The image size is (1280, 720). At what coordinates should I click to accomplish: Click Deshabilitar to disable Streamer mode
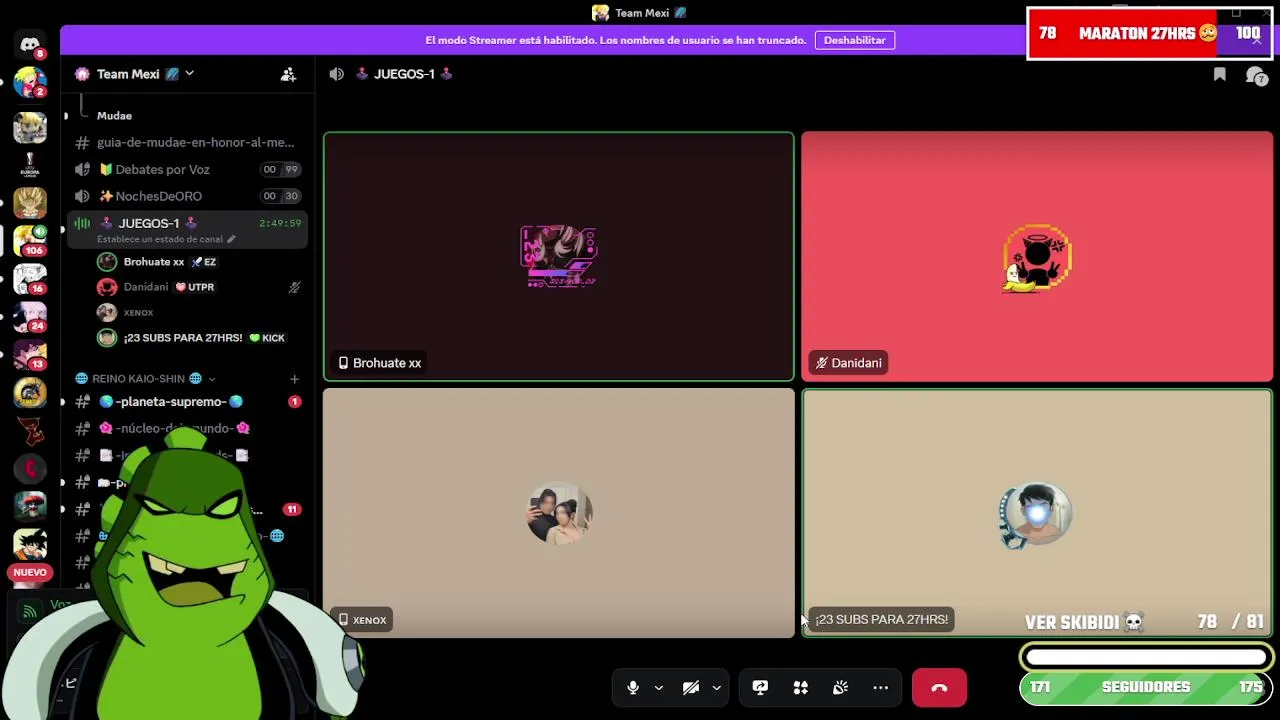(x=855, y=40)
